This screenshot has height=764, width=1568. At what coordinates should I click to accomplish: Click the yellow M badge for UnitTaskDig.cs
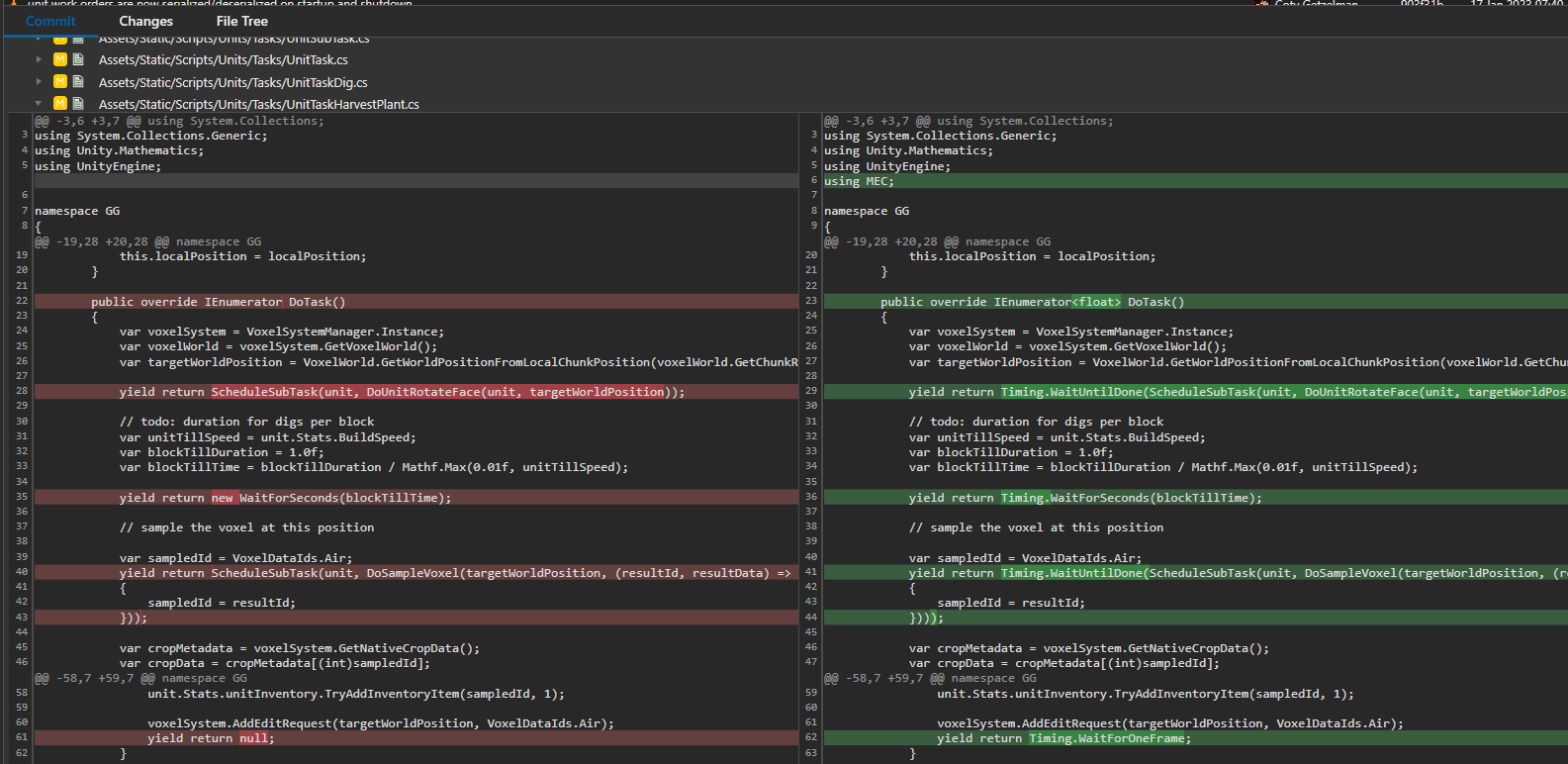(60, 82)
